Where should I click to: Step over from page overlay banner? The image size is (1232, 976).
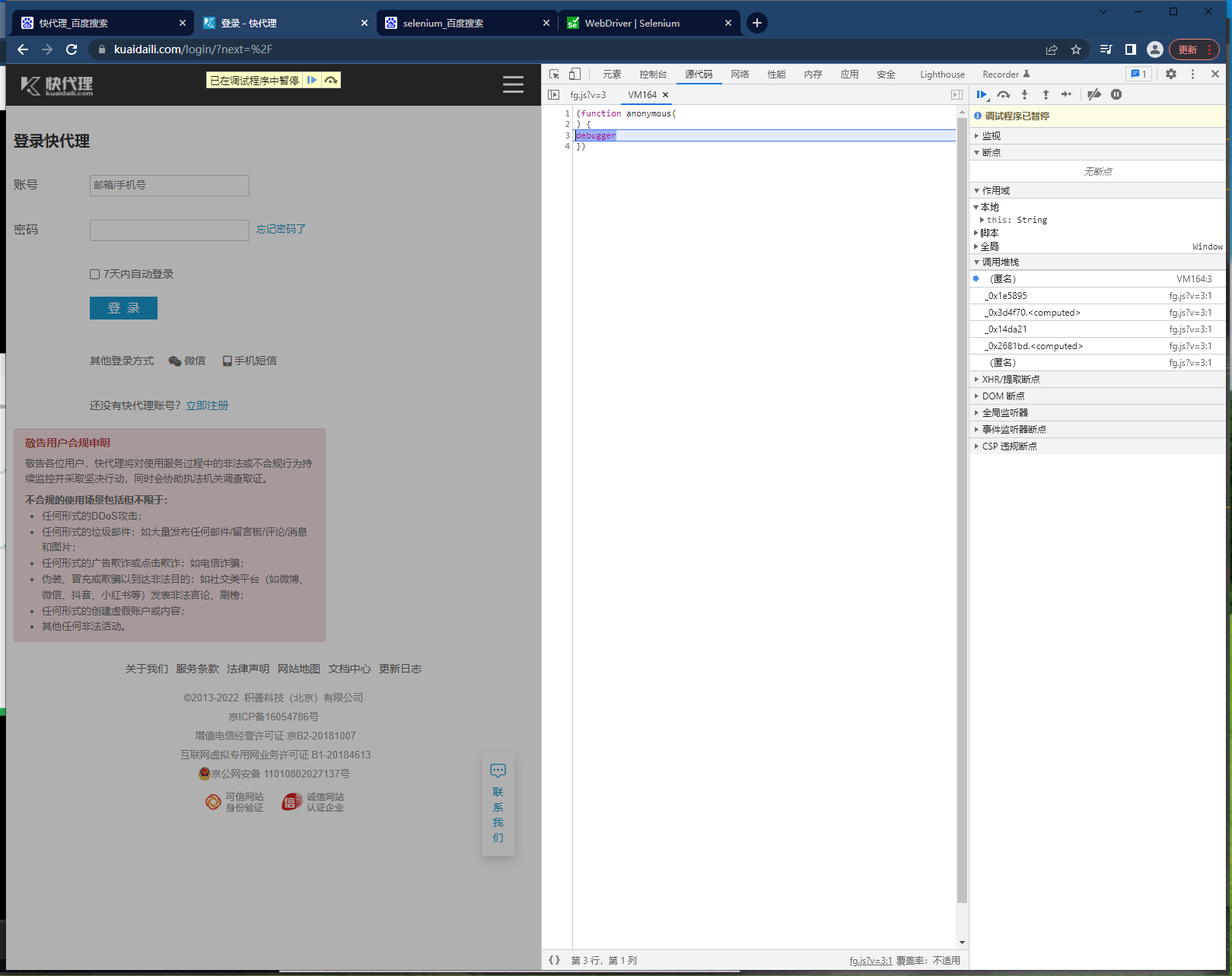point(331,80)
